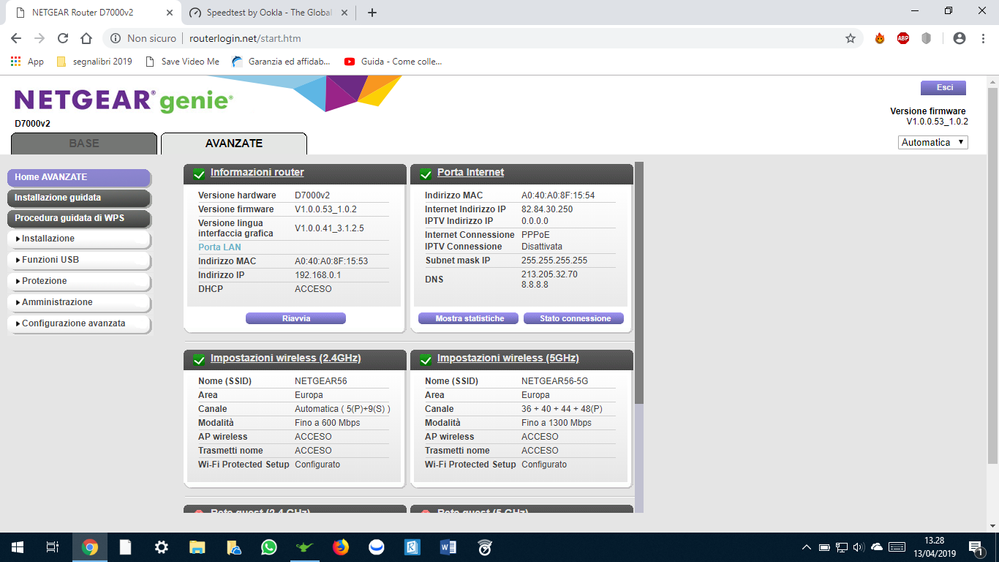Open Microsoft Word from the taskbar
Image resolution: width=999 pixels, height=562 pixels.
click(448, 547)
